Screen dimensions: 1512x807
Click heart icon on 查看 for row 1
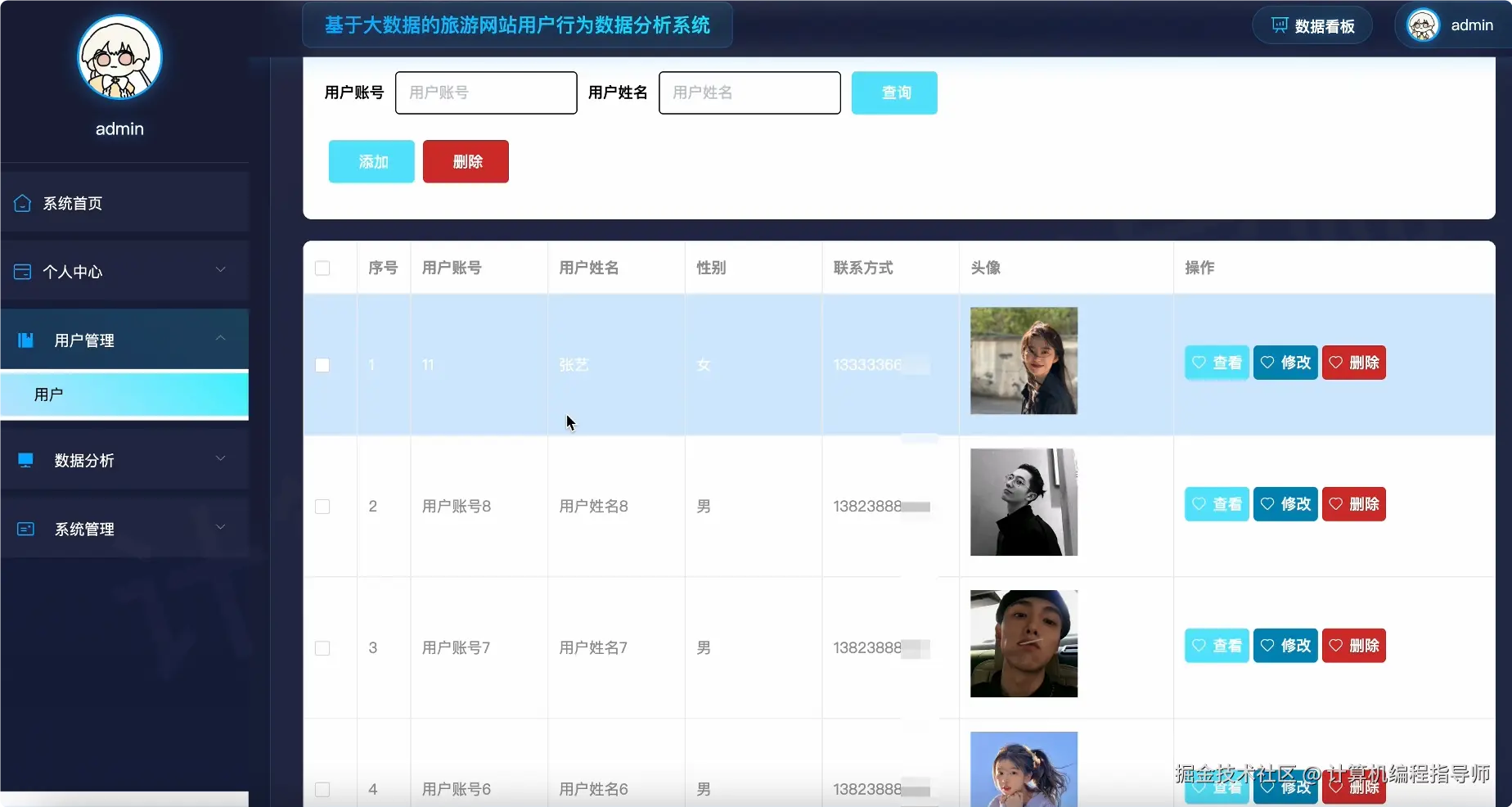click(1199, 363)
